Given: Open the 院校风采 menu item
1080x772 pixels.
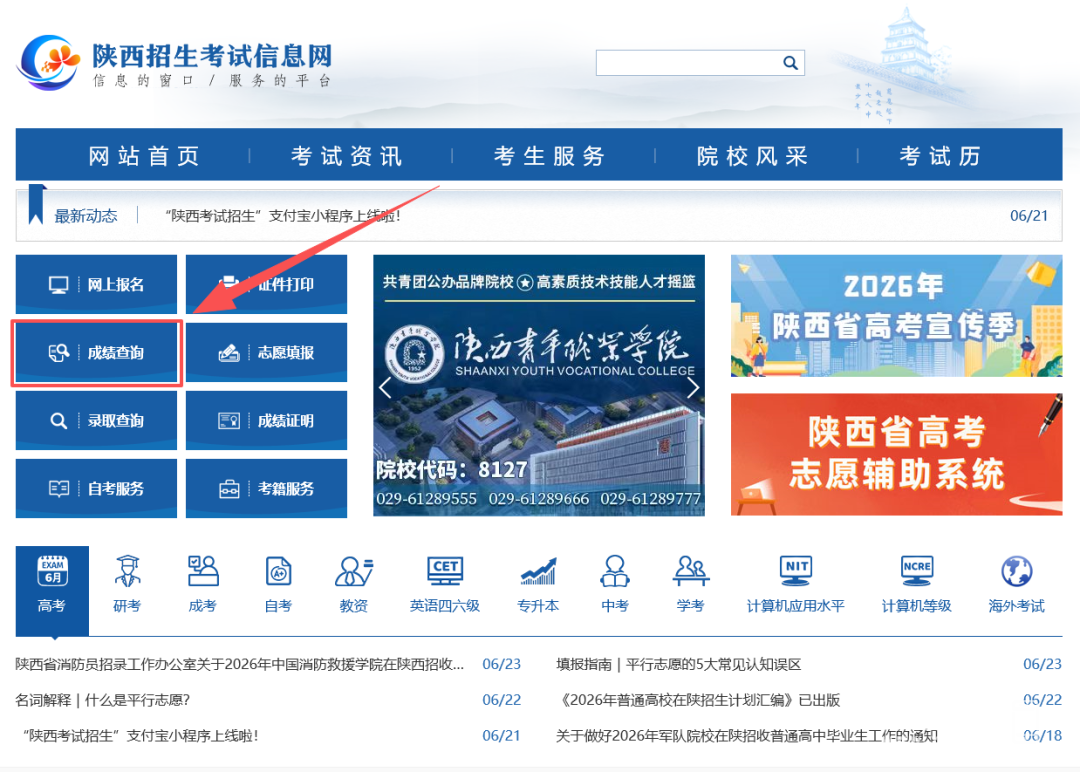Looking at the screenshot, I should pyautogui.click(x=752, y=156).
